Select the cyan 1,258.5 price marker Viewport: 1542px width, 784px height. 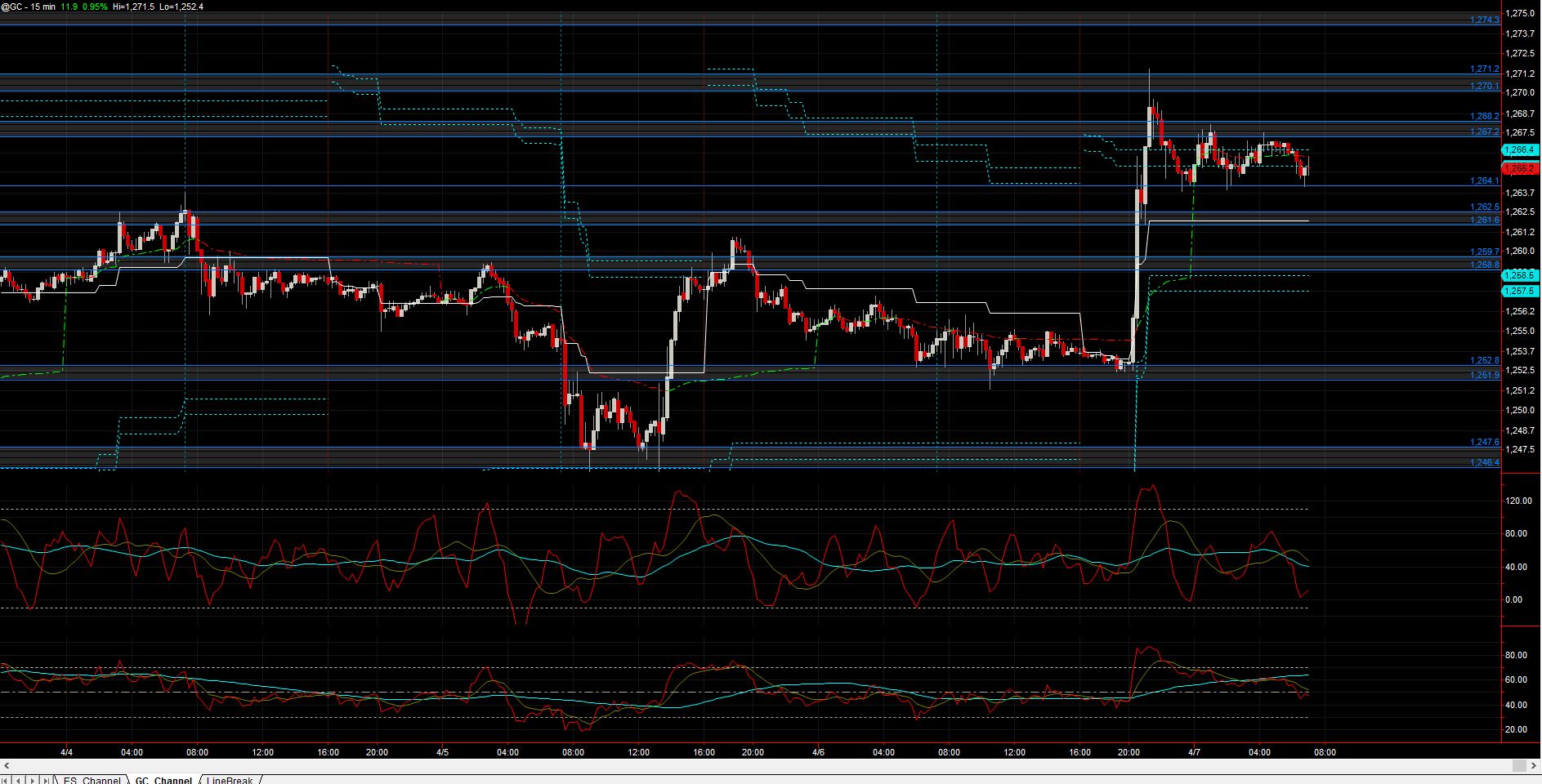(1520, 276)
